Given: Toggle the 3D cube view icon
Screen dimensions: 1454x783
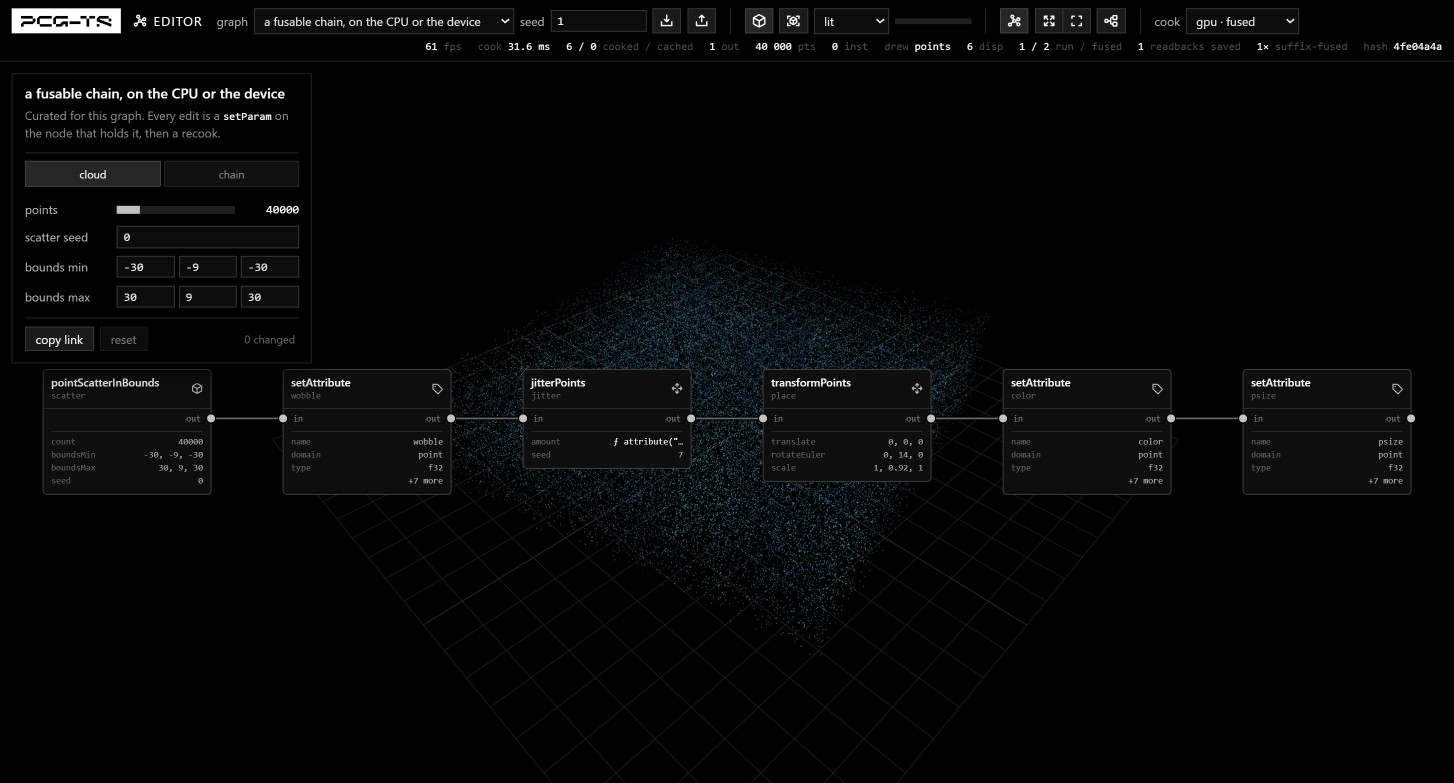Looking at the screenshot, I should pos(760,21).
